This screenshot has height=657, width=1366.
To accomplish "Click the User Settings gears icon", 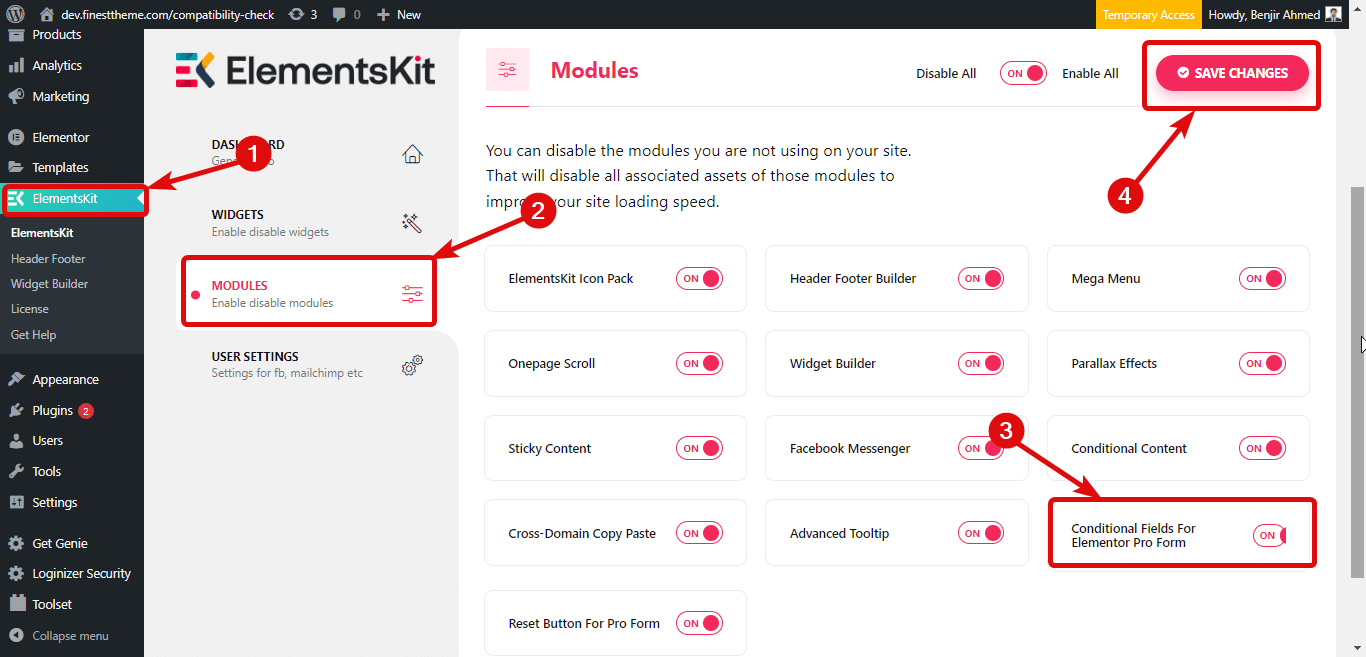I will coord(412,365).
